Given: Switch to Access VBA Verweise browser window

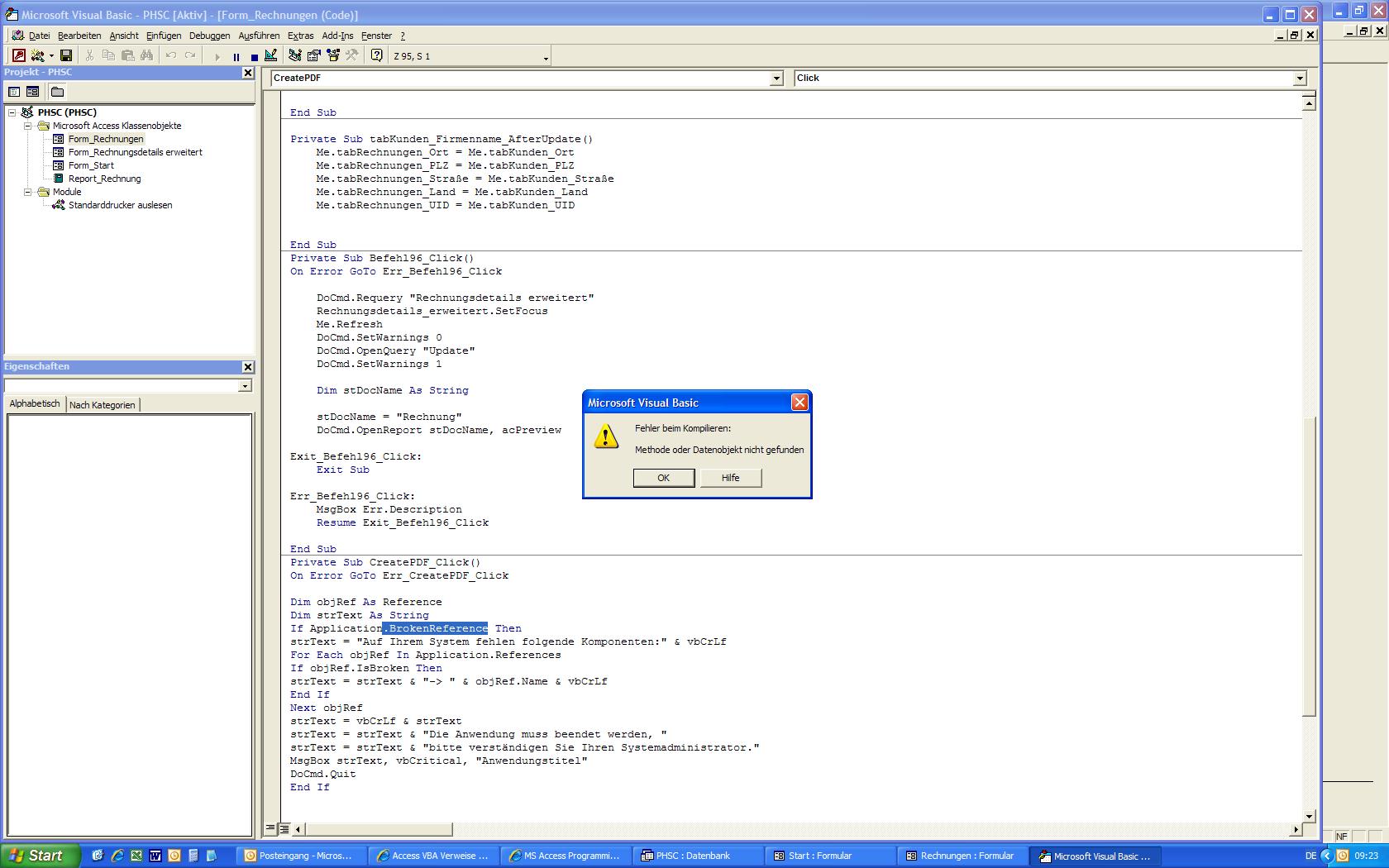Looking at the screenshot, I should tap(432, 856).
